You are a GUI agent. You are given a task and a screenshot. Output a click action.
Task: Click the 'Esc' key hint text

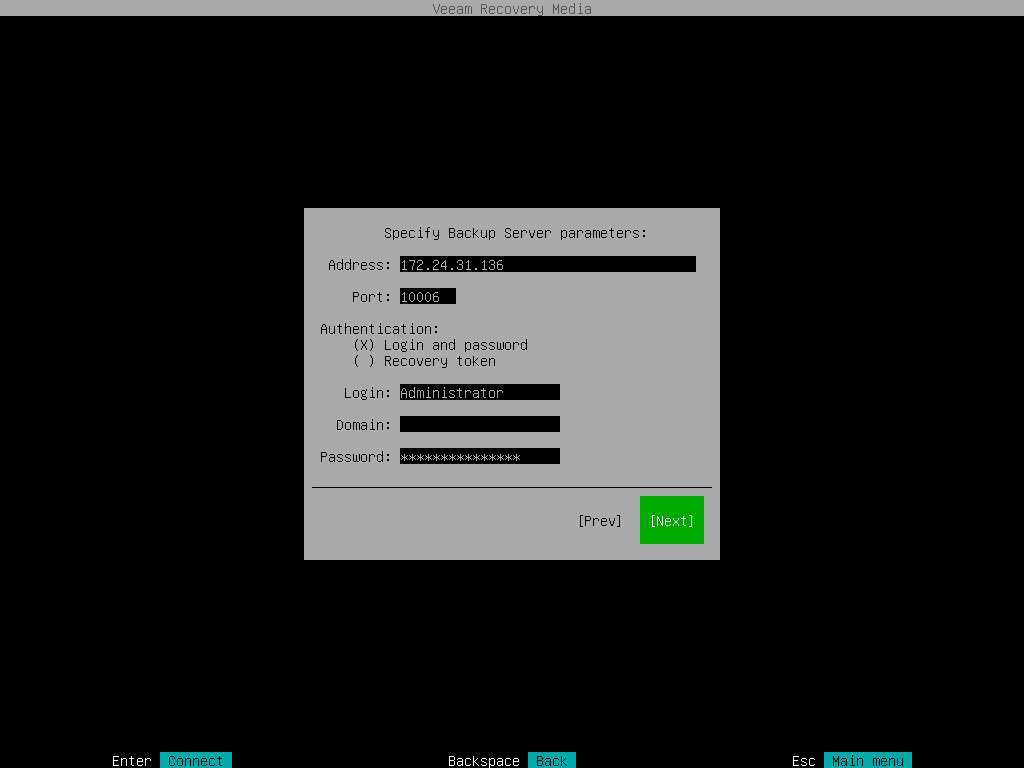click(x=803, y=760)
